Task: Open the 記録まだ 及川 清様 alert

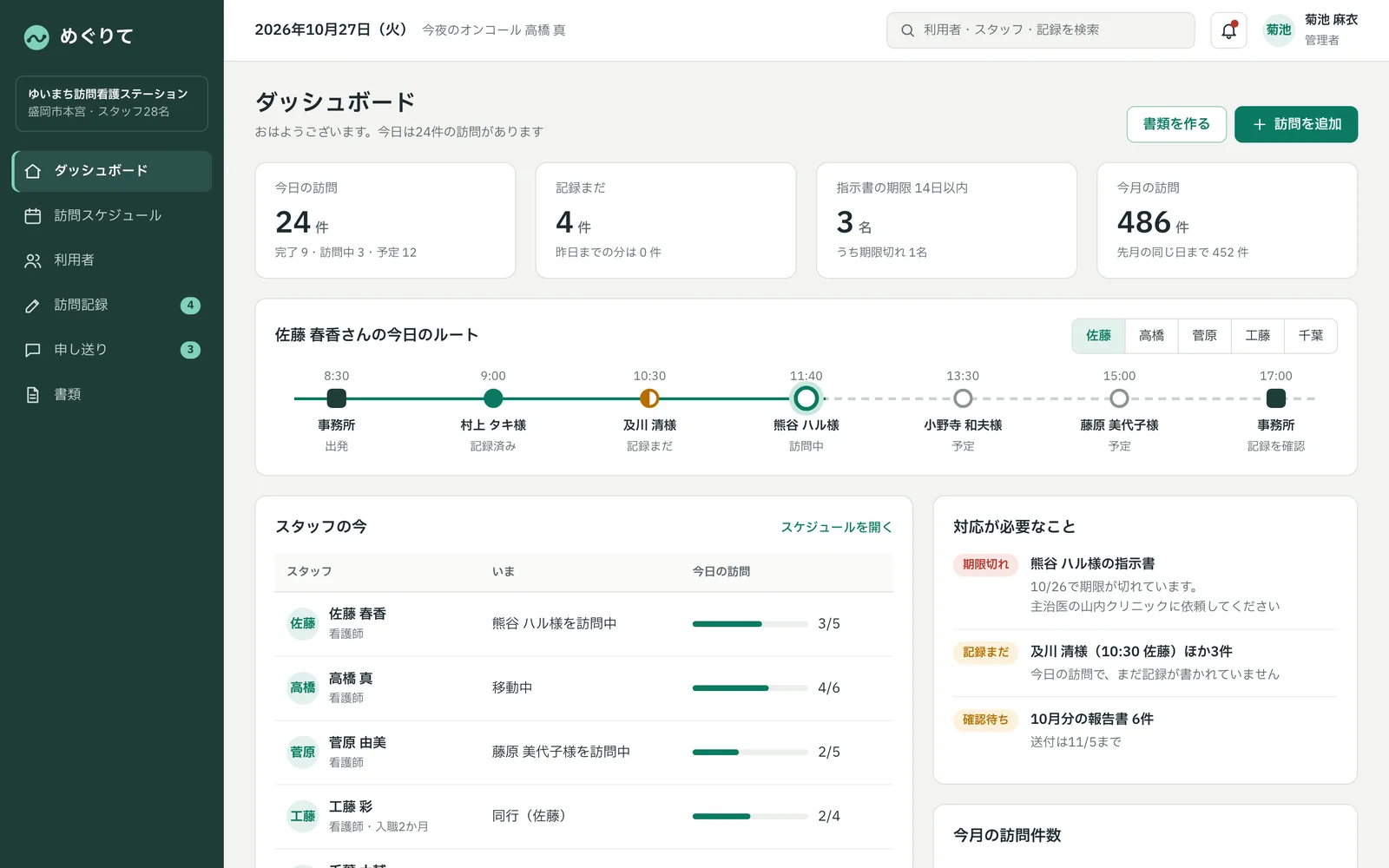Action: point(1145,663)
